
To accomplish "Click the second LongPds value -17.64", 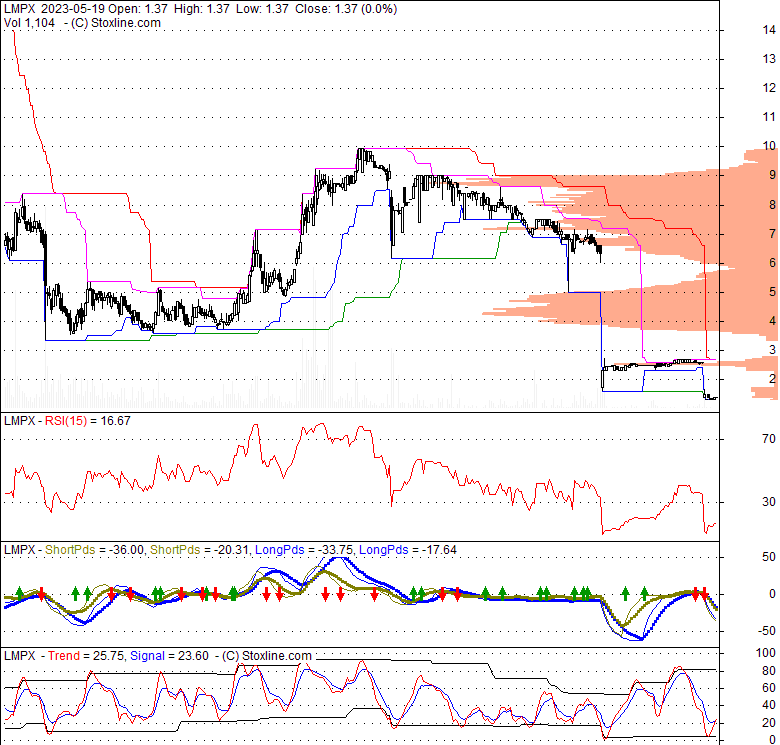I will tap(439, 550).
